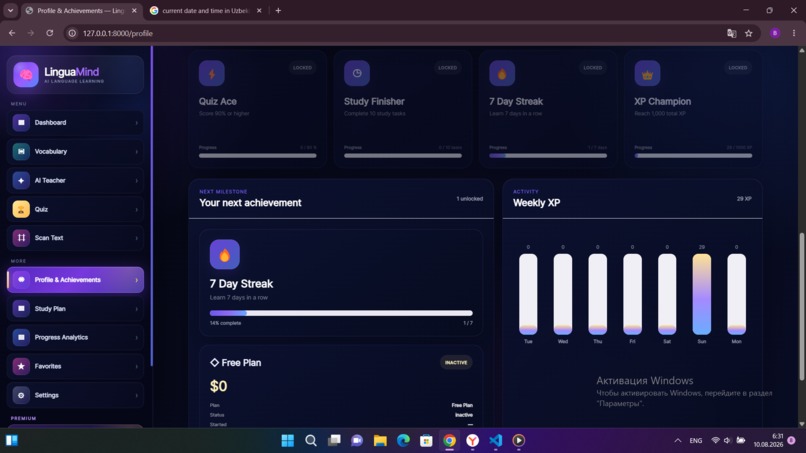
Task: Click the XP Champion crown badge icon
Action: coord(647,74)
